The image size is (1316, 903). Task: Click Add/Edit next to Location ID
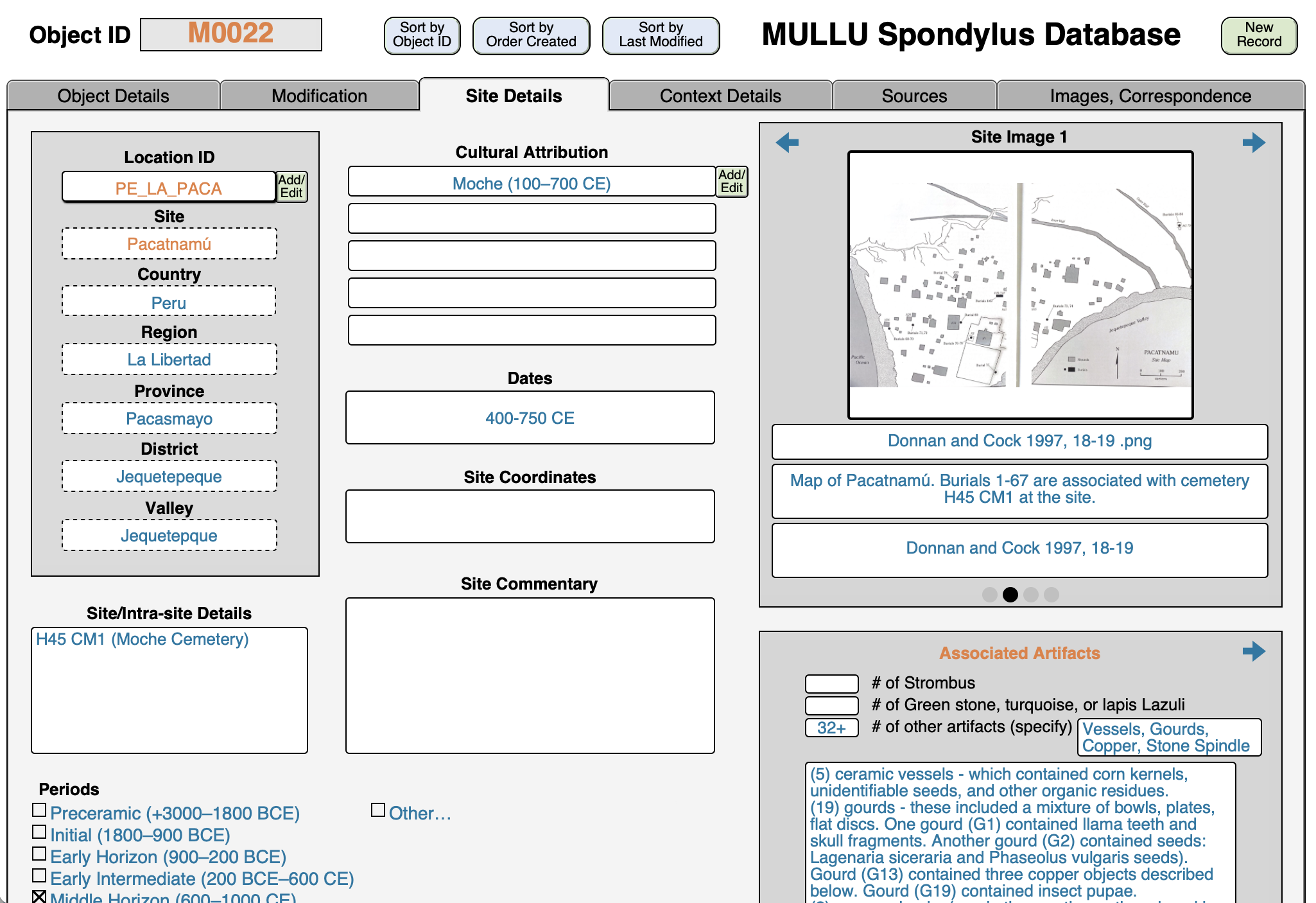pos(291,187)
